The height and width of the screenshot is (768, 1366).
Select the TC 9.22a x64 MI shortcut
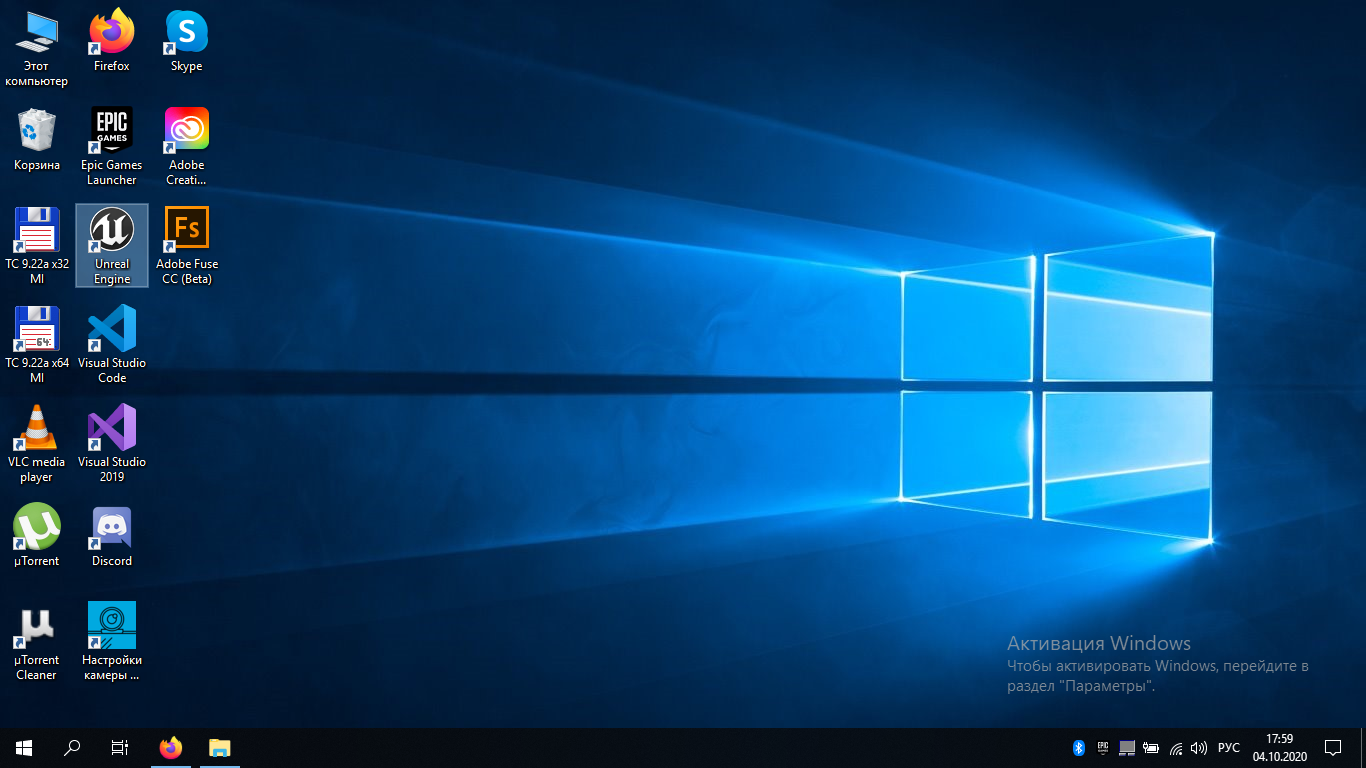pyautogui.click(x=37, y=345)
